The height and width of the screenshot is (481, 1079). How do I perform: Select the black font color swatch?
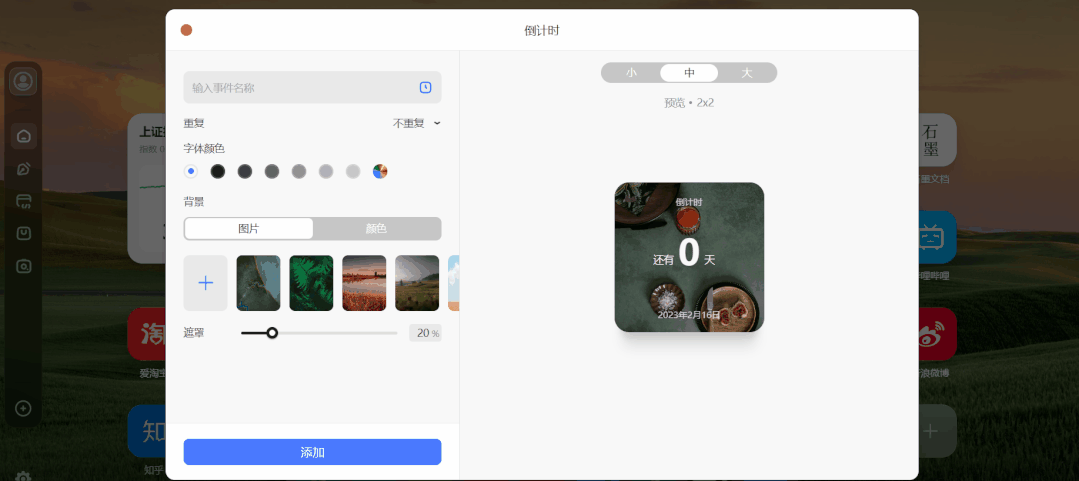(217, 171)
